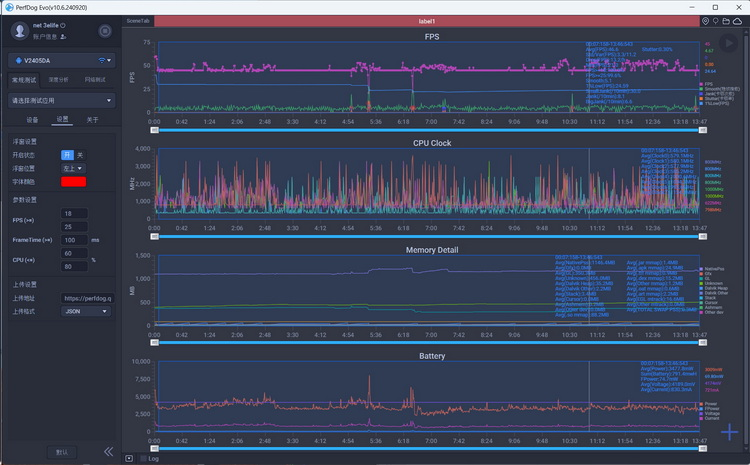Click the PerfDog app logo in title bar
This screenshot has height=465, width=750.
click(x=9, y=7)
